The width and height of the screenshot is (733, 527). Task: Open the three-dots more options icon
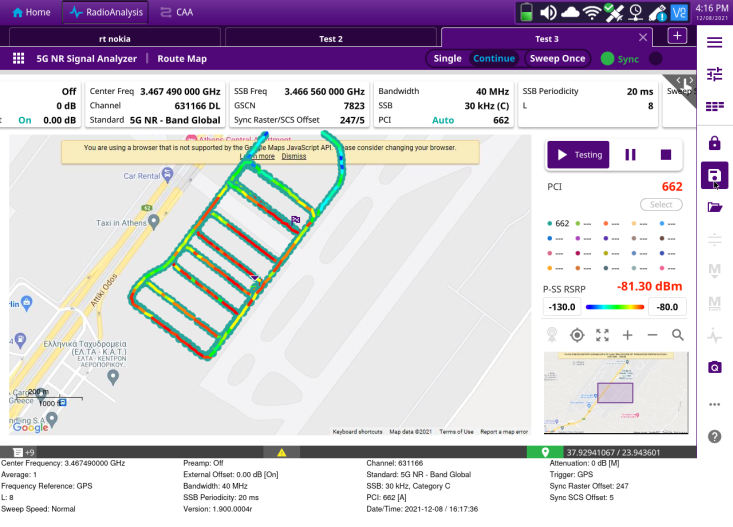click(x=714, y=404)
